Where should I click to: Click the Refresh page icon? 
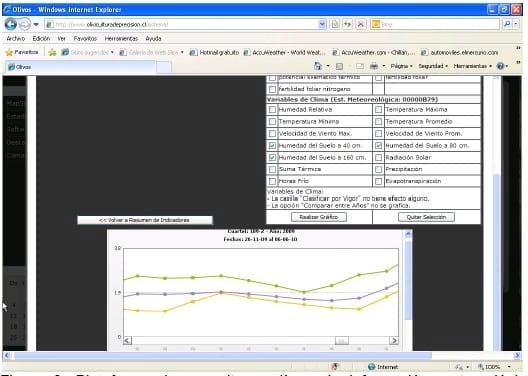[x=348, y=24]
